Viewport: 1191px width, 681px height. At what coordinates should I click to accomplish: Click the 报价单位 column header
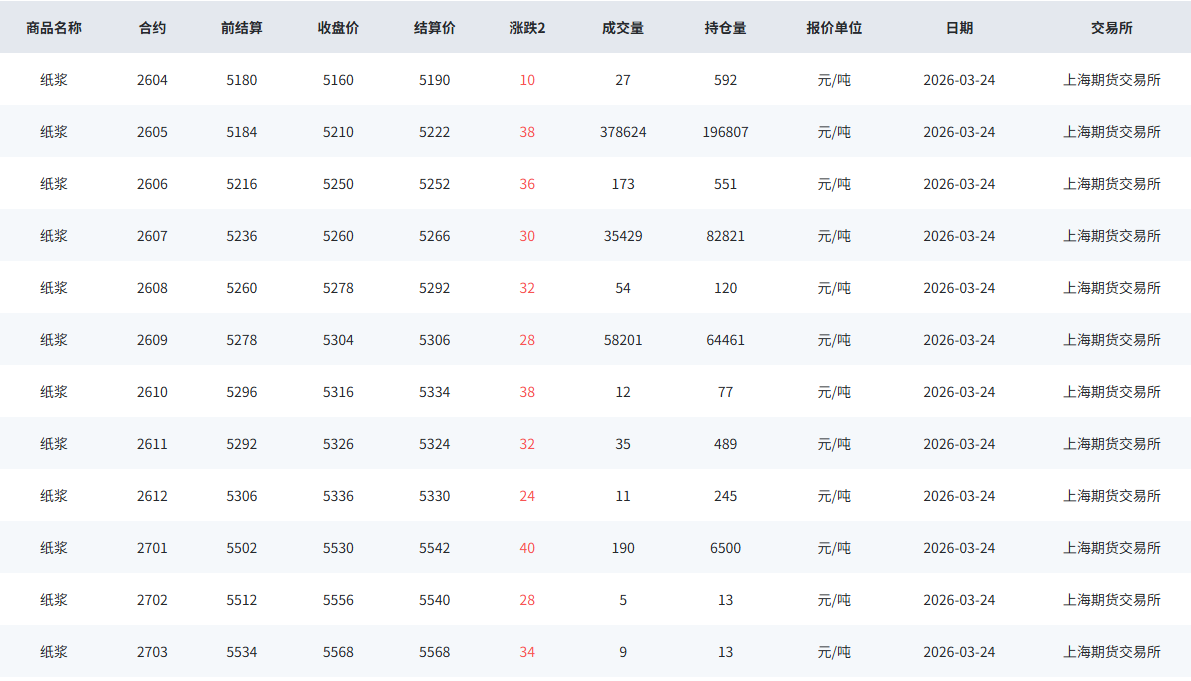[834, 28]
